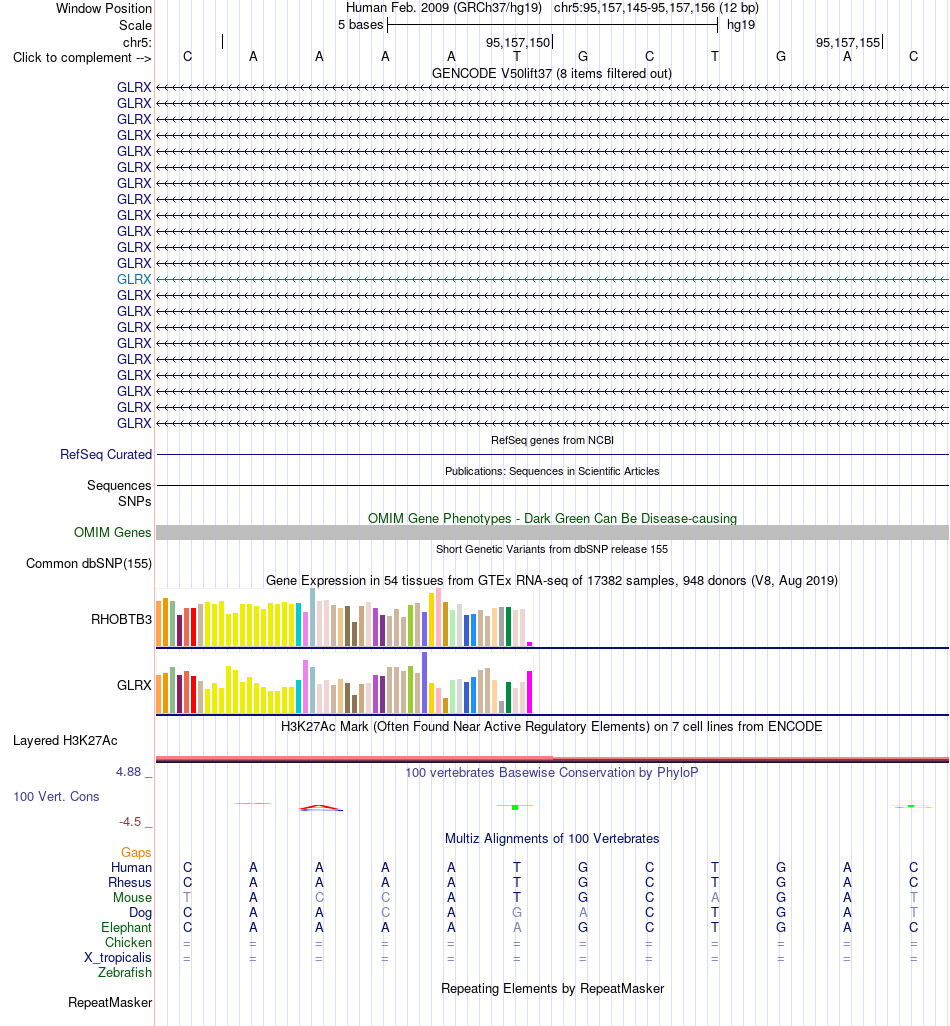Click the RefSeq Curated horizontal track line
Screen dimensions: 950x1026
click(x=552, y=454)
